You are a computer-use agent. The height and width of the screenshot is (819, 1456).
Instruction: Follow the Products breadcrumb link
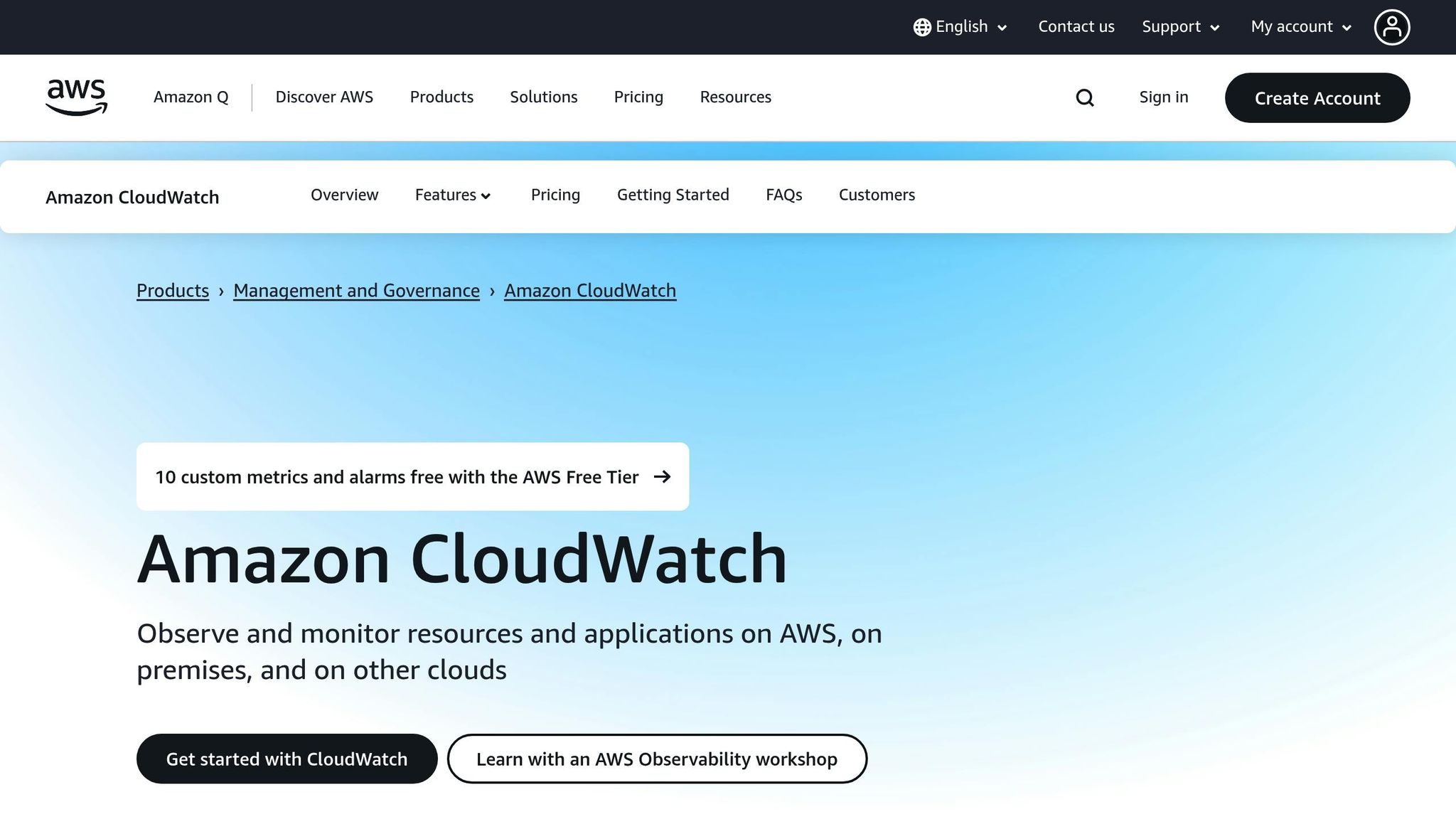(x=173, y=291)
